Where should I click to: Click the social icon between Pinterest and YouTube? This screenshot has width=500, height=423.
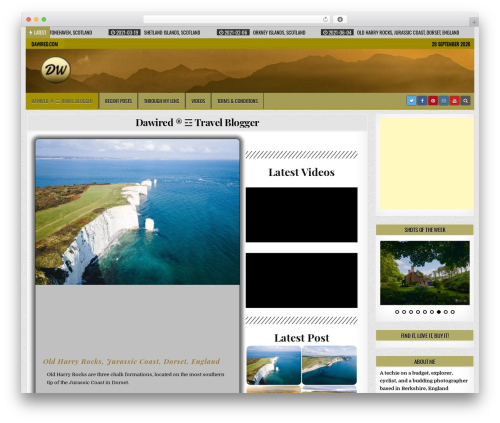[x=444, y=101]
